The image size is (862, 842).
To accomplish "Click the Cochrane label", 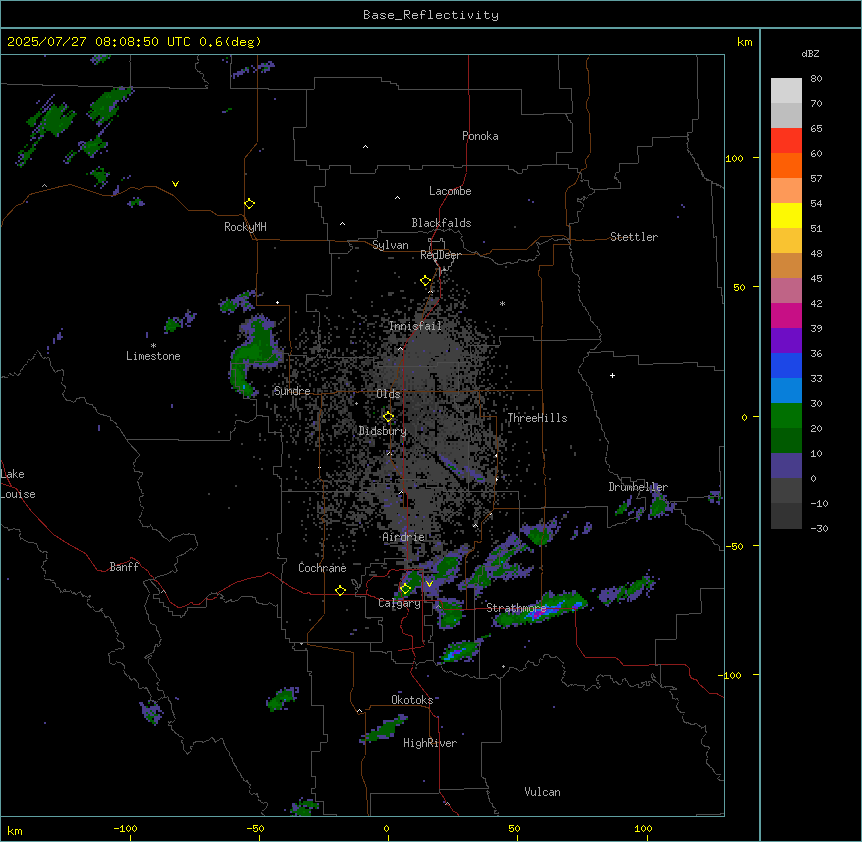I will (322, 568).
